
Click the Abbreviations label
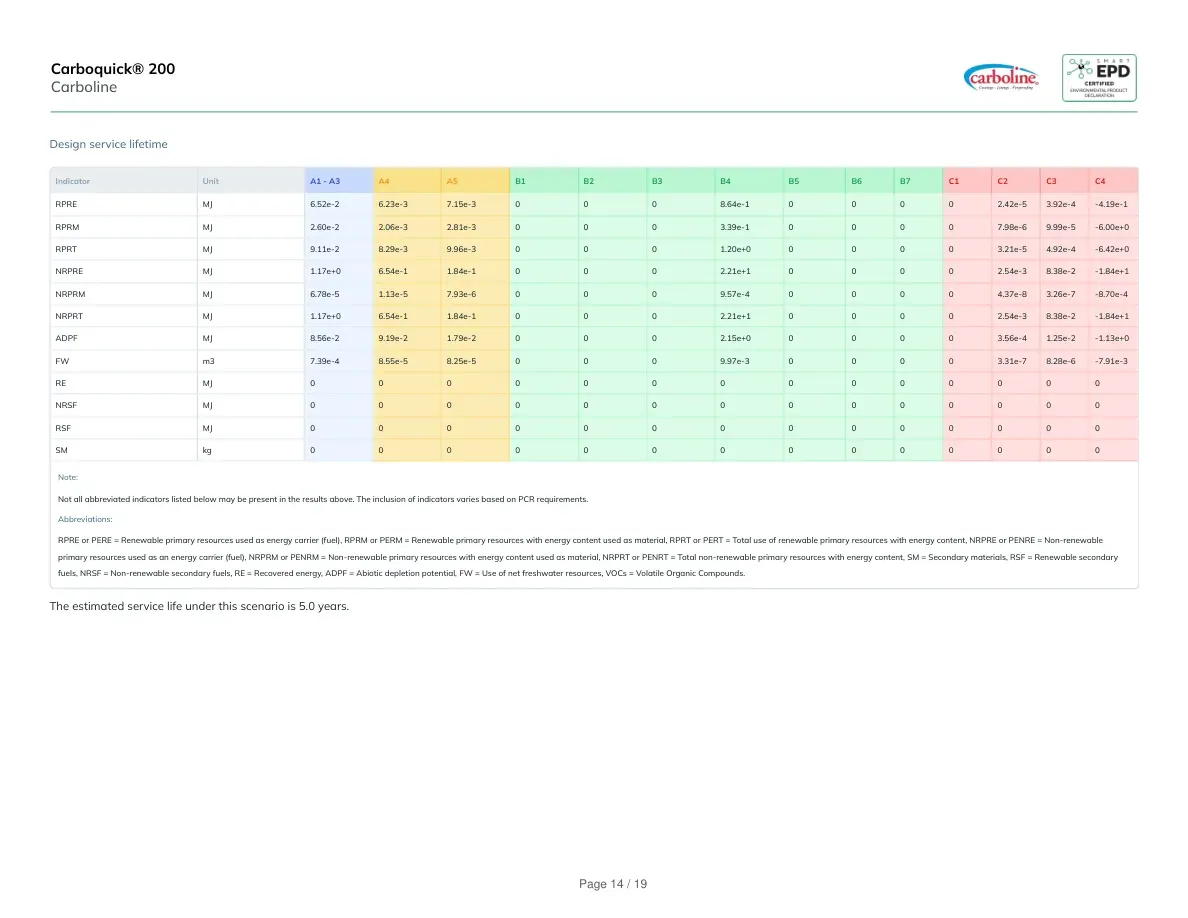(85, 520)
